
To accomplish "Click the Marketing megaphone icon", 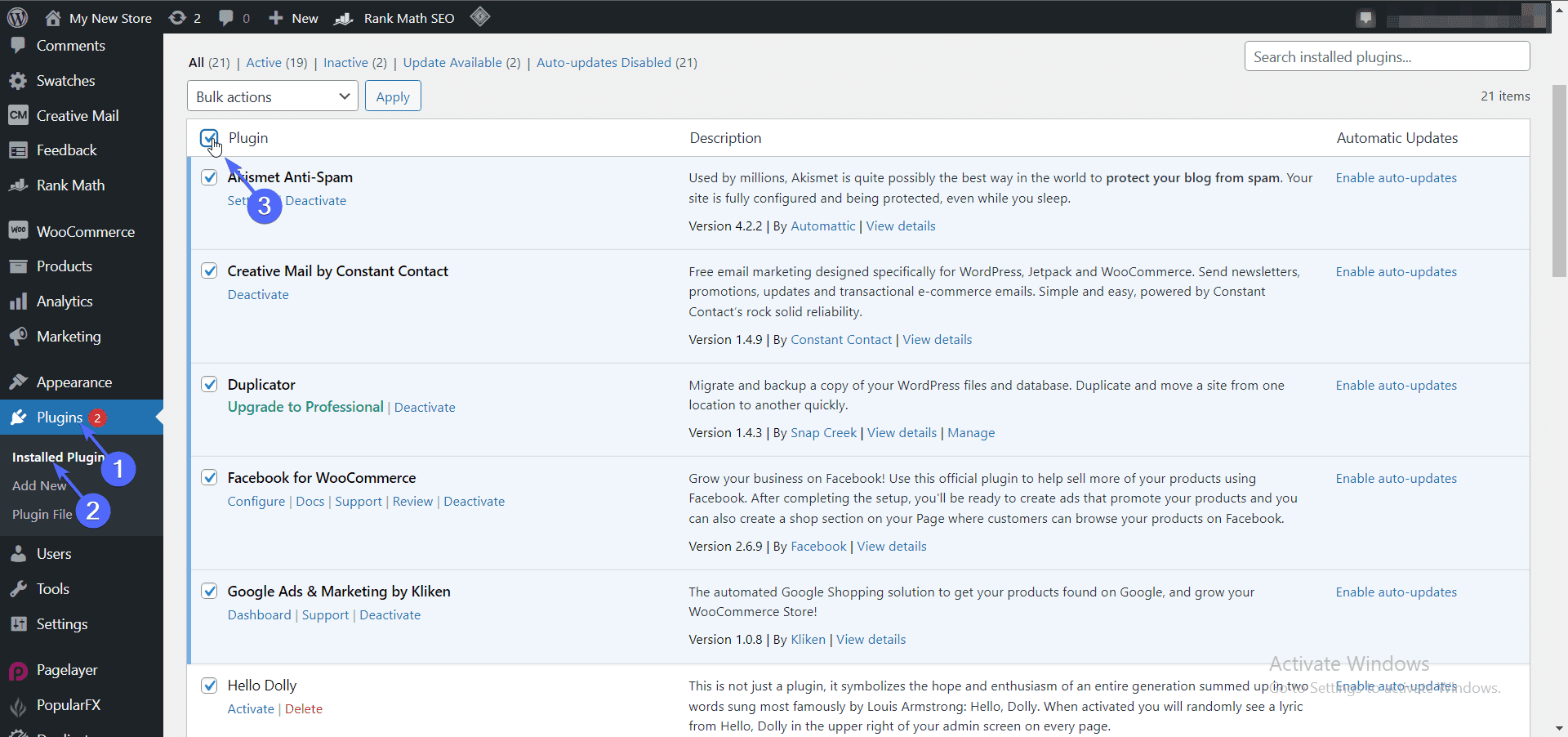I will (18, 336).
